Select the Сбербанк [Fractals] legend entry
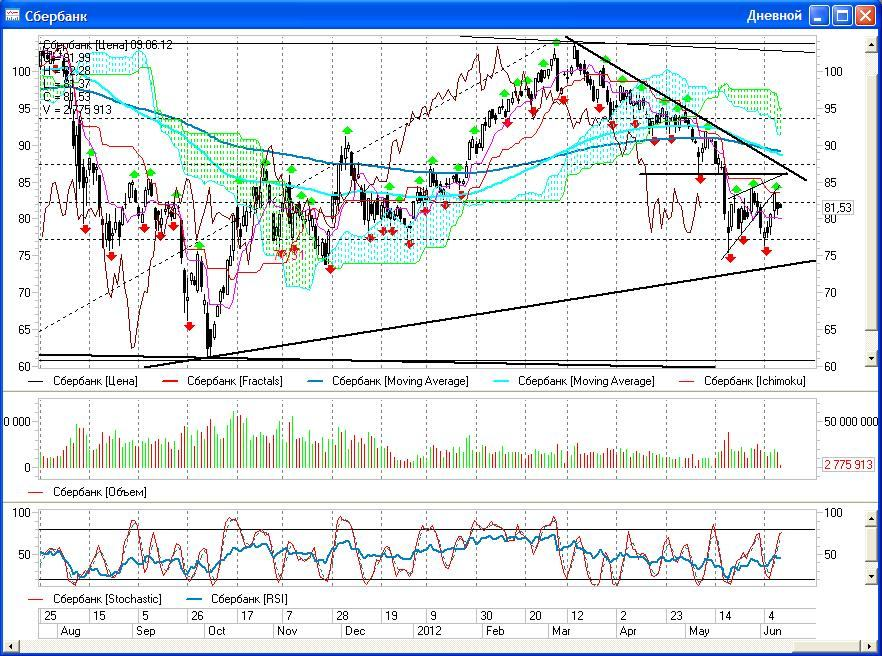 click(235, 381)
